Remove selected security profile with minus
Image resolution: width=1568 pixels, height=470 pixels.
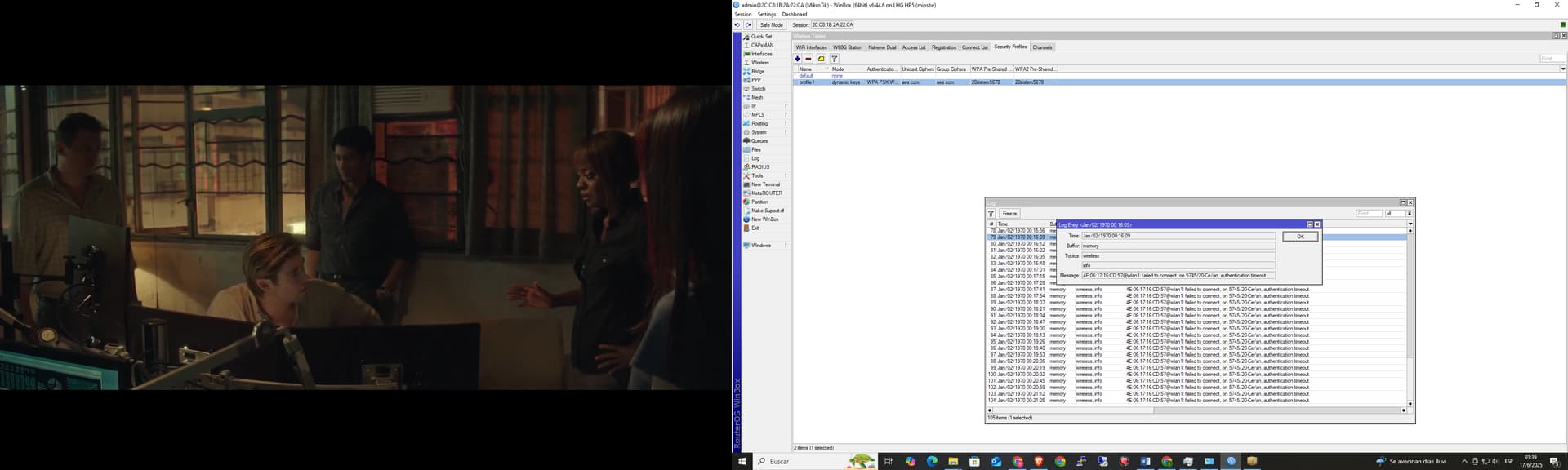(808, 59)
